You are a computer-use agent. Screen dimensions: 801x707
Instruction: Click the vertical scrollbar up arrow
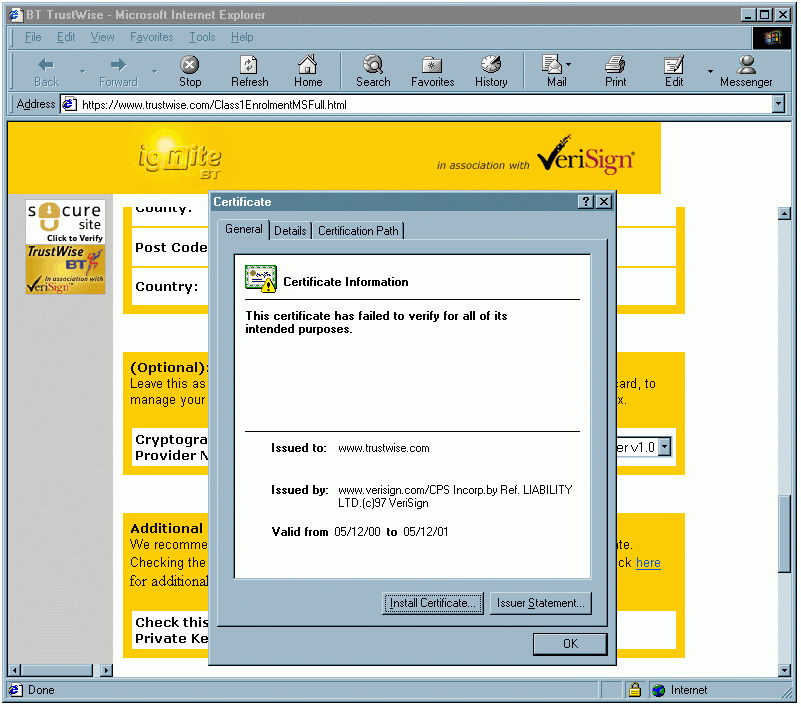(x=785, y=214)
